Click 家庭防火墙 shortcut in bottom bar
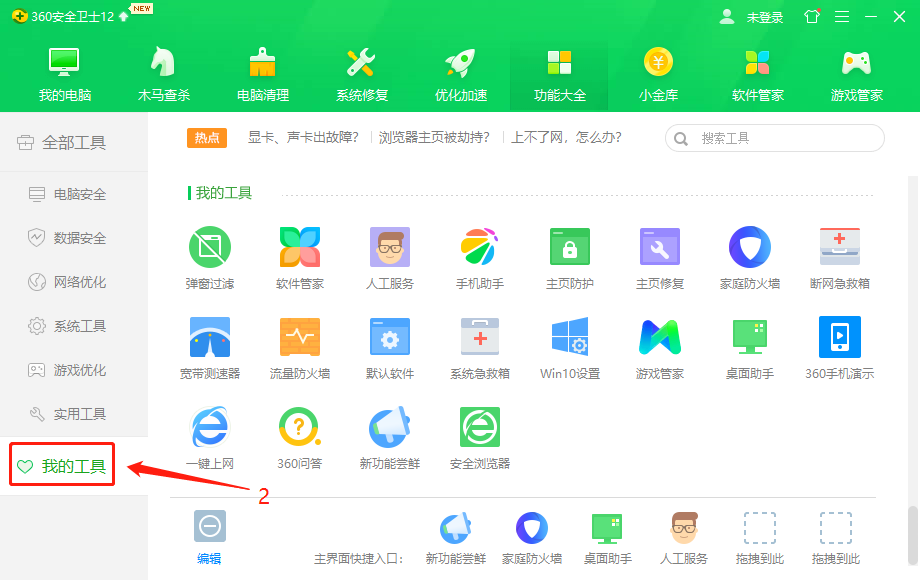Image resolution: width=920 pixels, height=580 pixels. (x=532, y=538)
